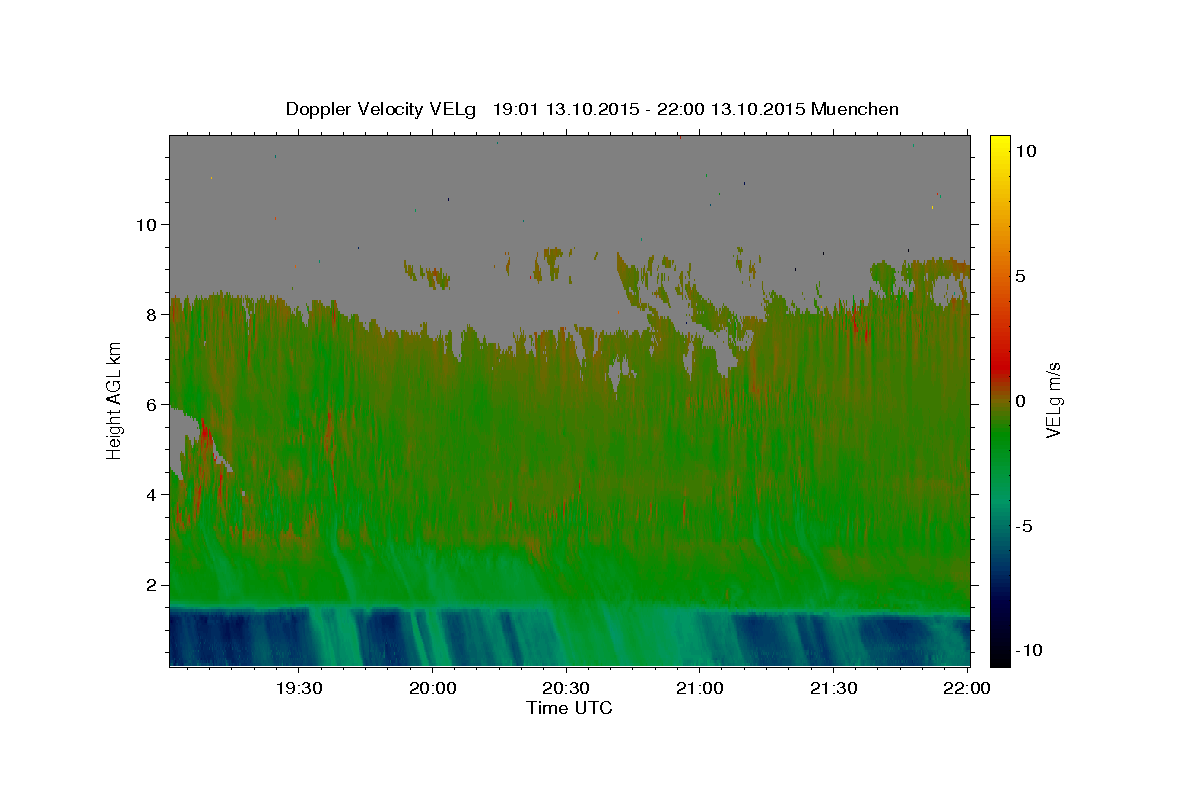Click the 20:30 time tick label
The width and height of the screenshot is (1200, 800).
pos(566,688)
